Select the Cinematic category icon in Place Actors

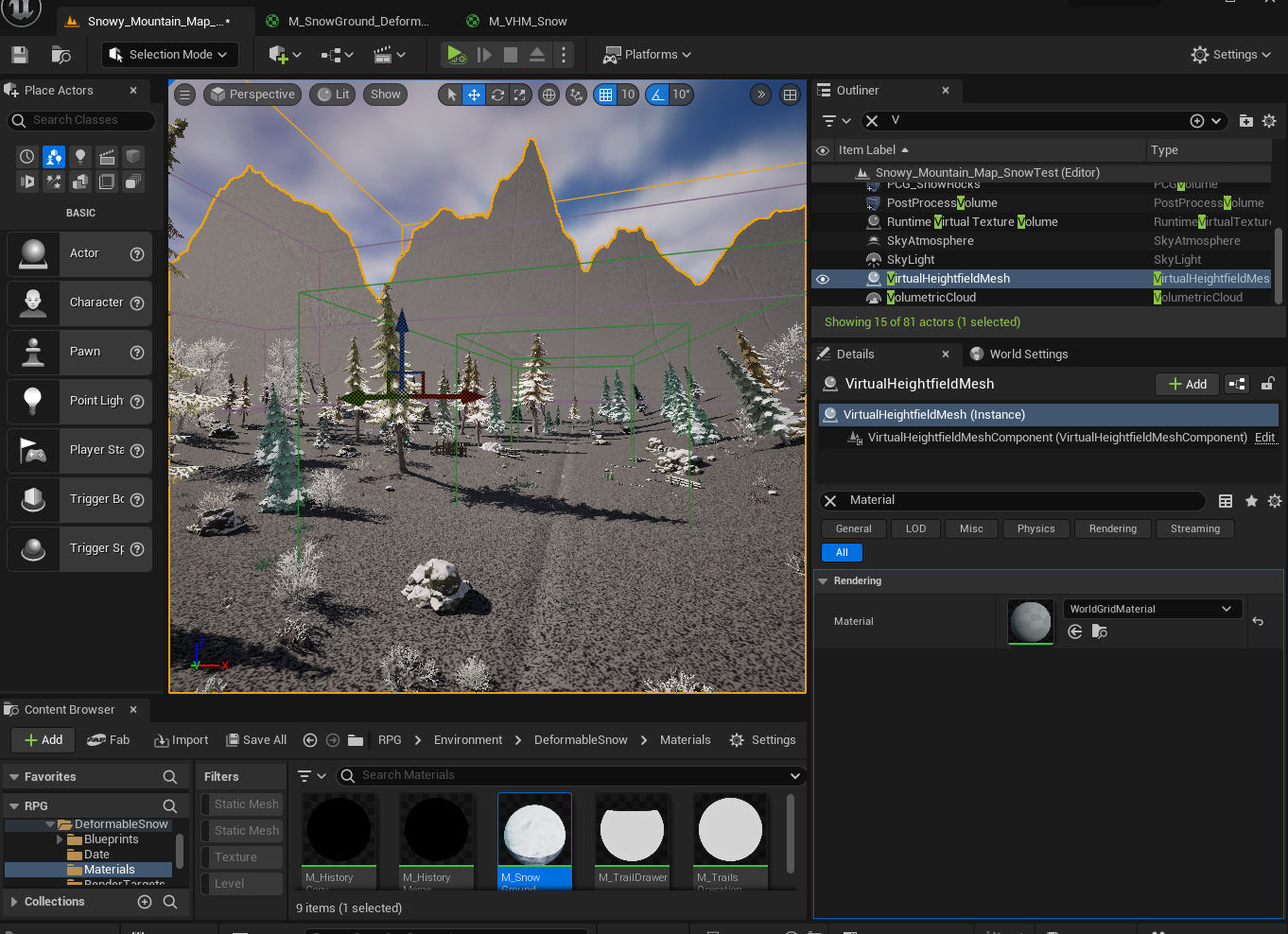pos(107,156)
